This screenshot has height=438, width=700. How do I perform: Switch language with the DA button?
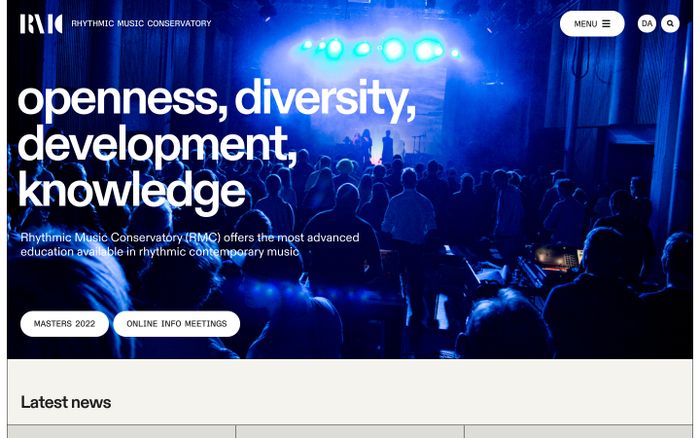(646, 24)
